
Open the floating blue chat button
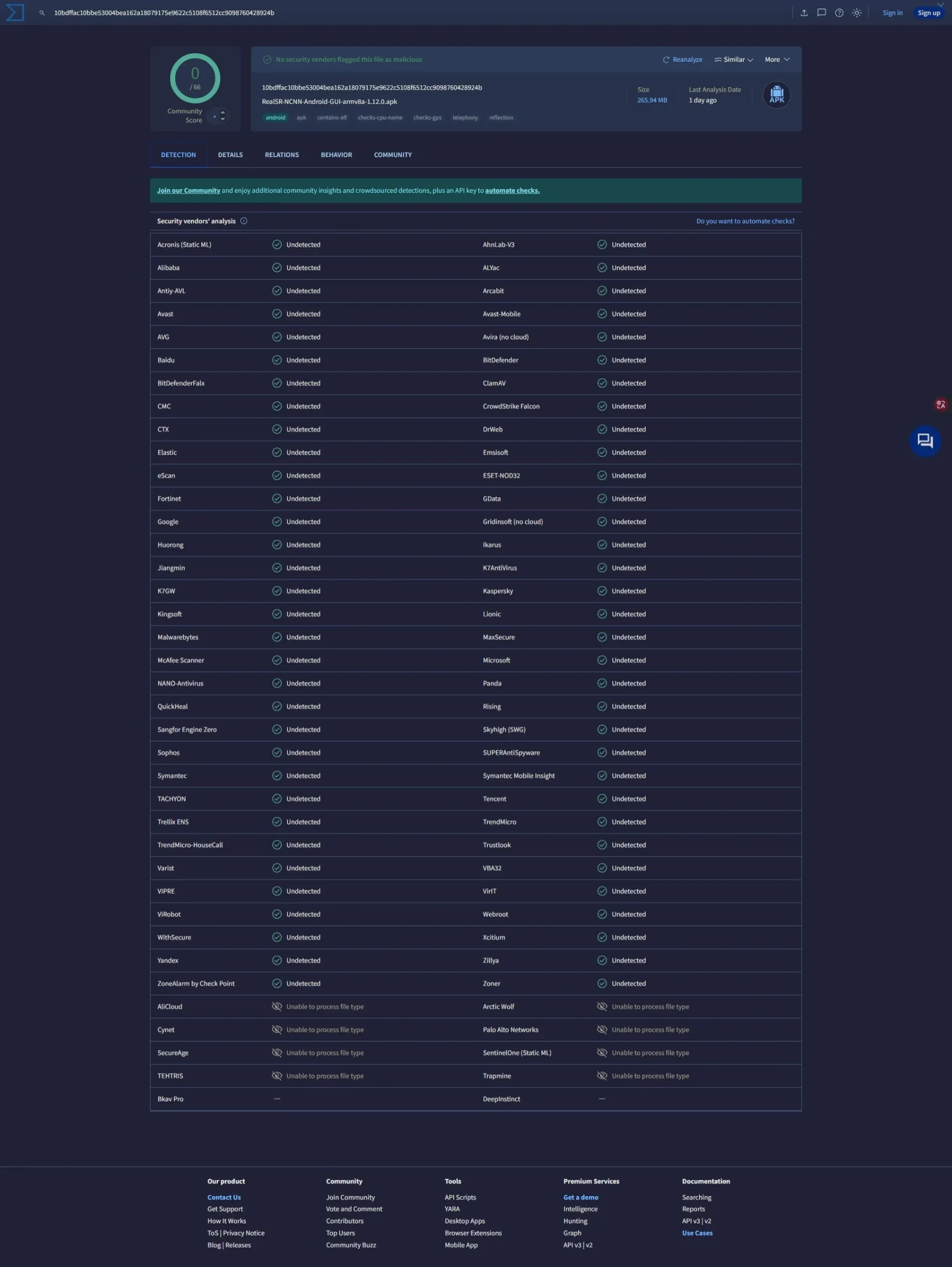coord(924,440)
